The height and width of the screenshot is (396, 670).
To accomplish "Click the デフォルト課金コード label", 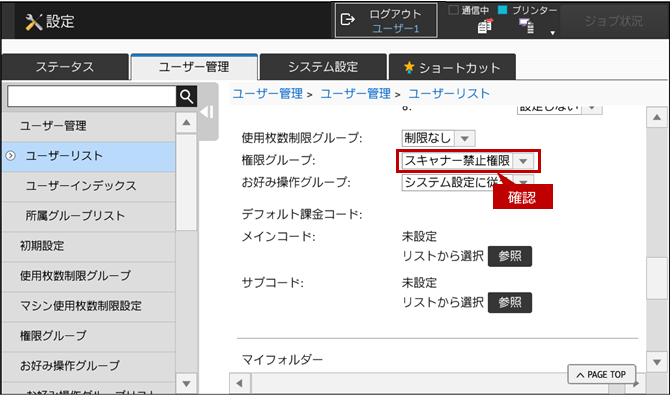I will pyautogui.click(x=302, y=214).
